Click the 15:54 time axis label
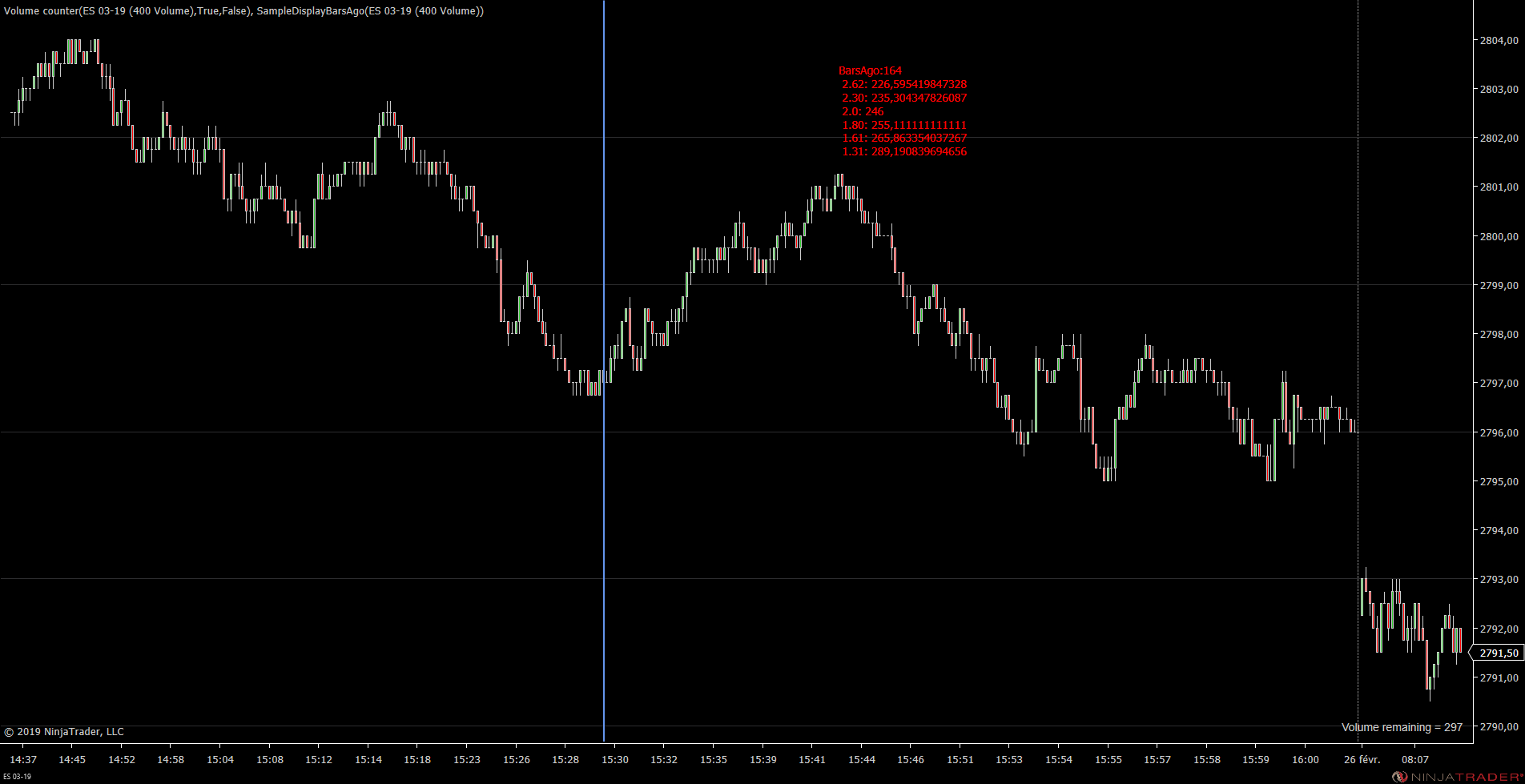The image size is (1525, 784). pos(1059,759)
